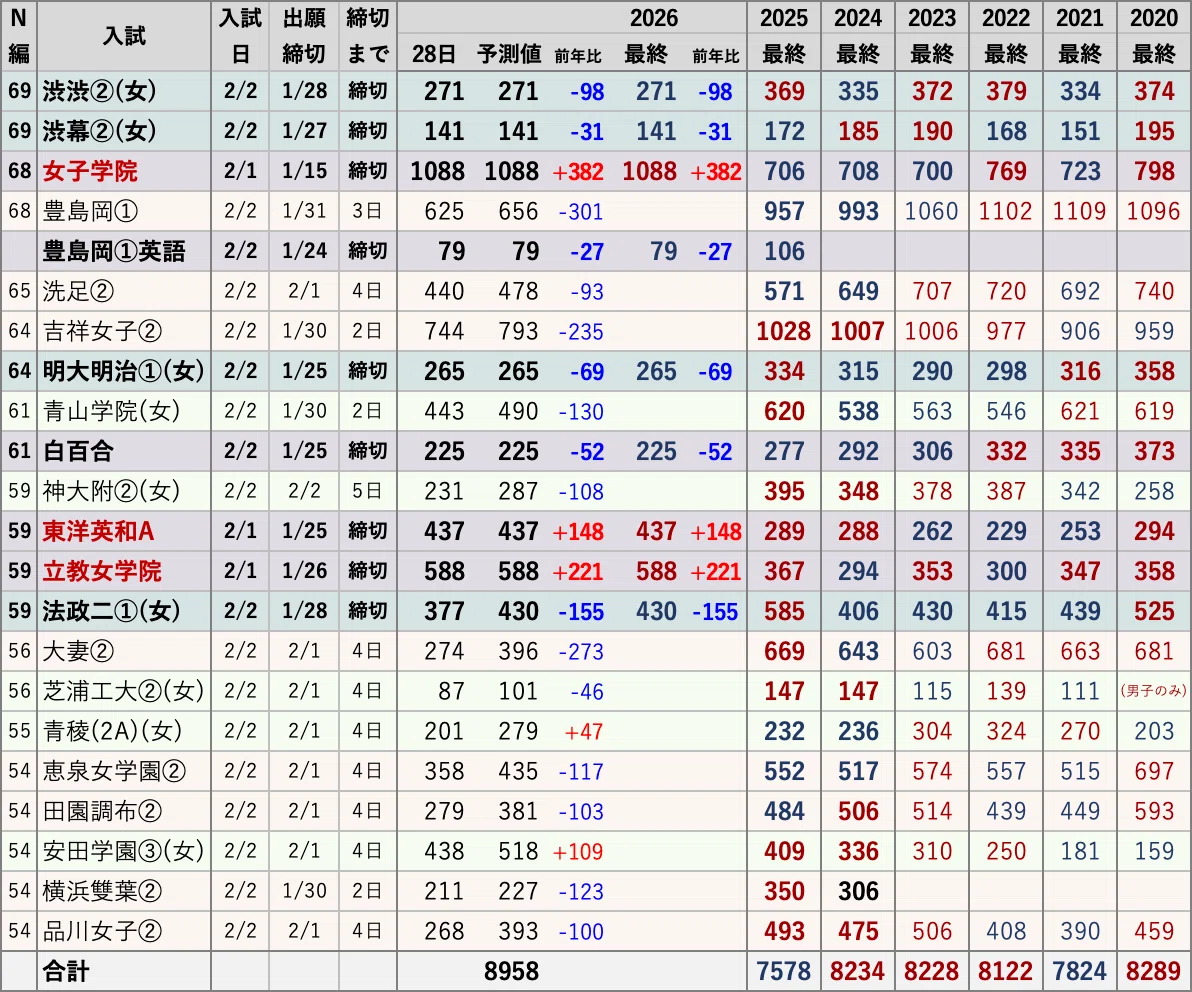
Task: Select the 大妻② row label
Action: click(x=78, y=651)
